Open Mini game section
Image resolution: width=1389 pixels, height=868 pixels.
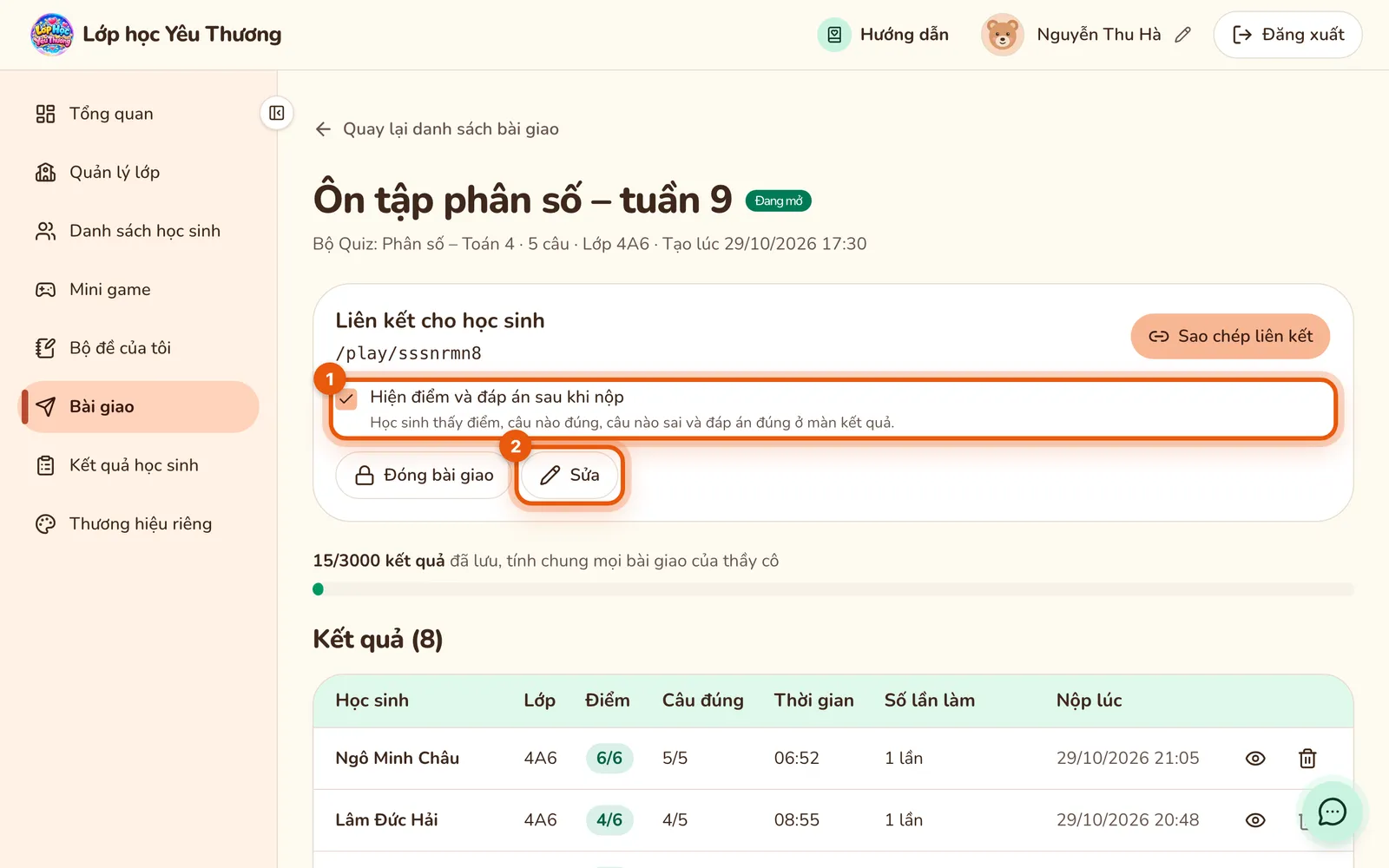139,289
